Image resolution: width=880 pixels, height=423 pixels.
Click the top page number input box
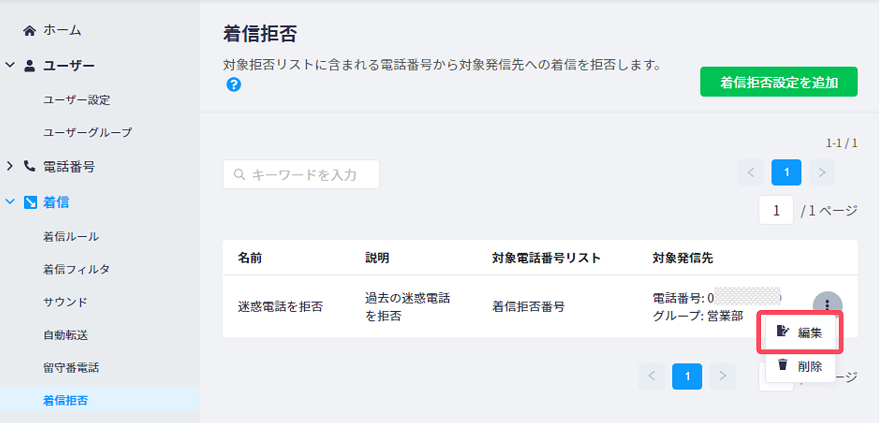776,210
